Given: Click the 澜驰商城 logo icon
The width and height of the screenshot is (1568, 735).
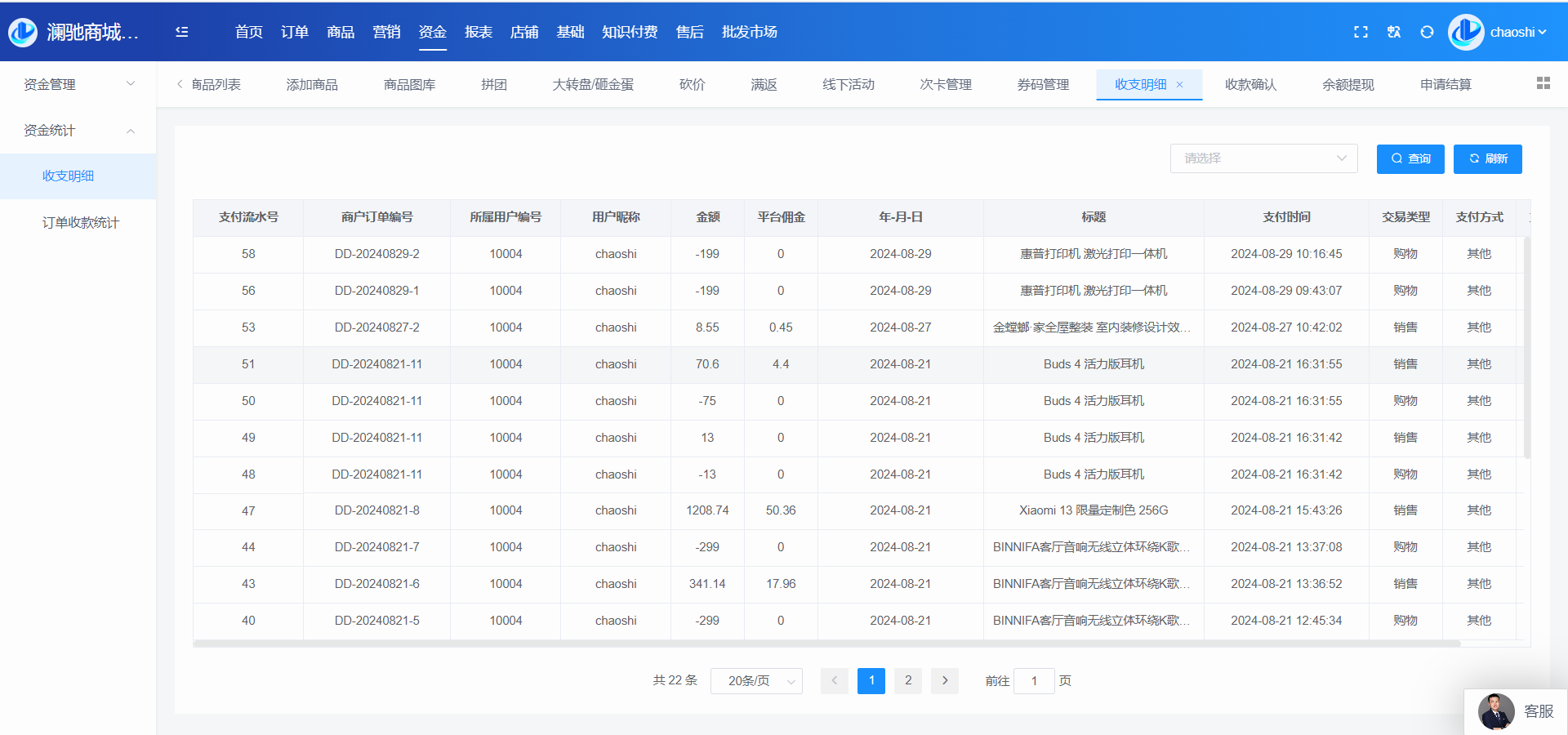Looking at the screenshot, I should pyautogui.click(x=23, y=32).
